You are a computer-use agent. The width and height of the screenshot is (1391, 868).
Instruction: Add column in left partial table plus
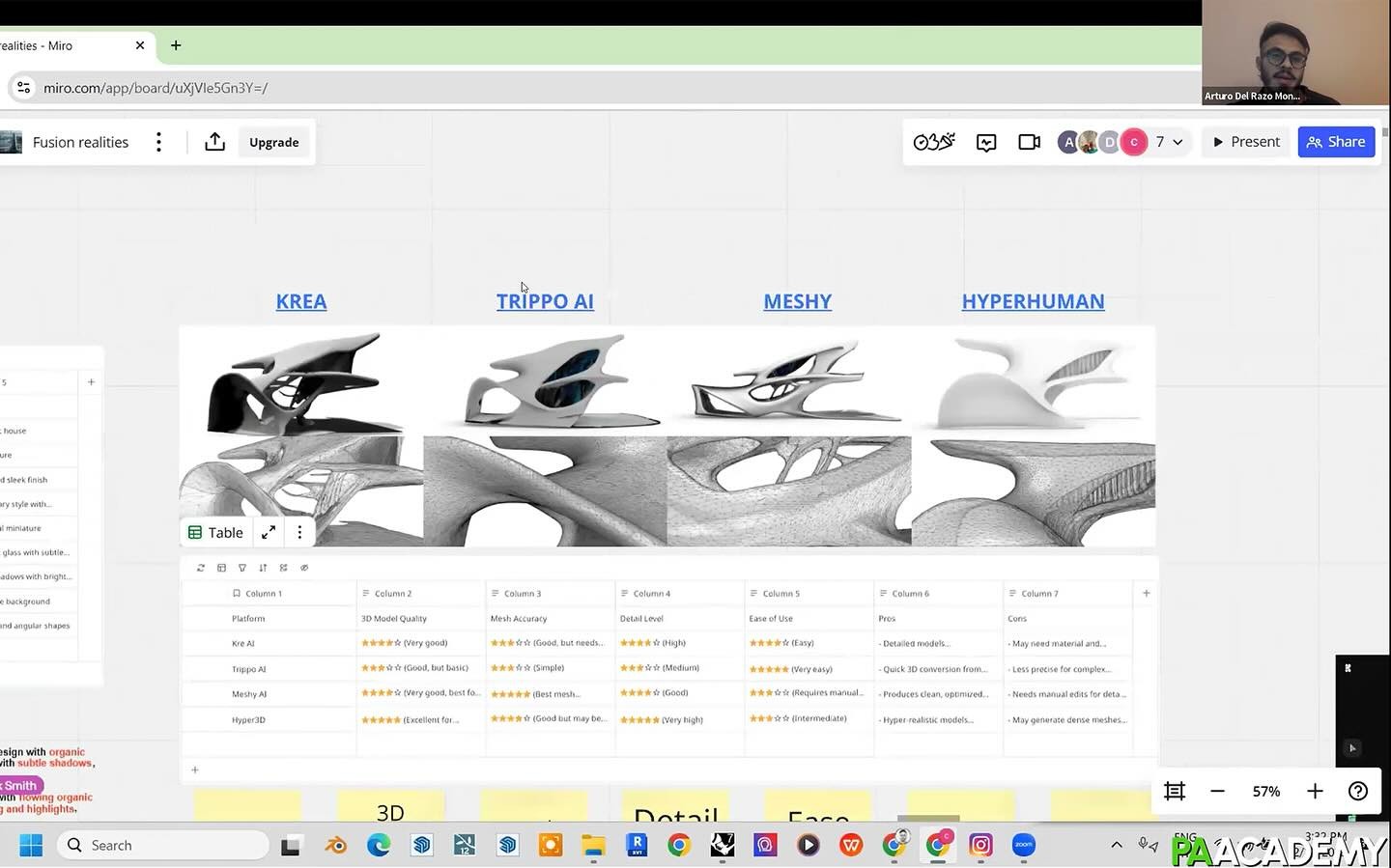(x=91, y=382)
